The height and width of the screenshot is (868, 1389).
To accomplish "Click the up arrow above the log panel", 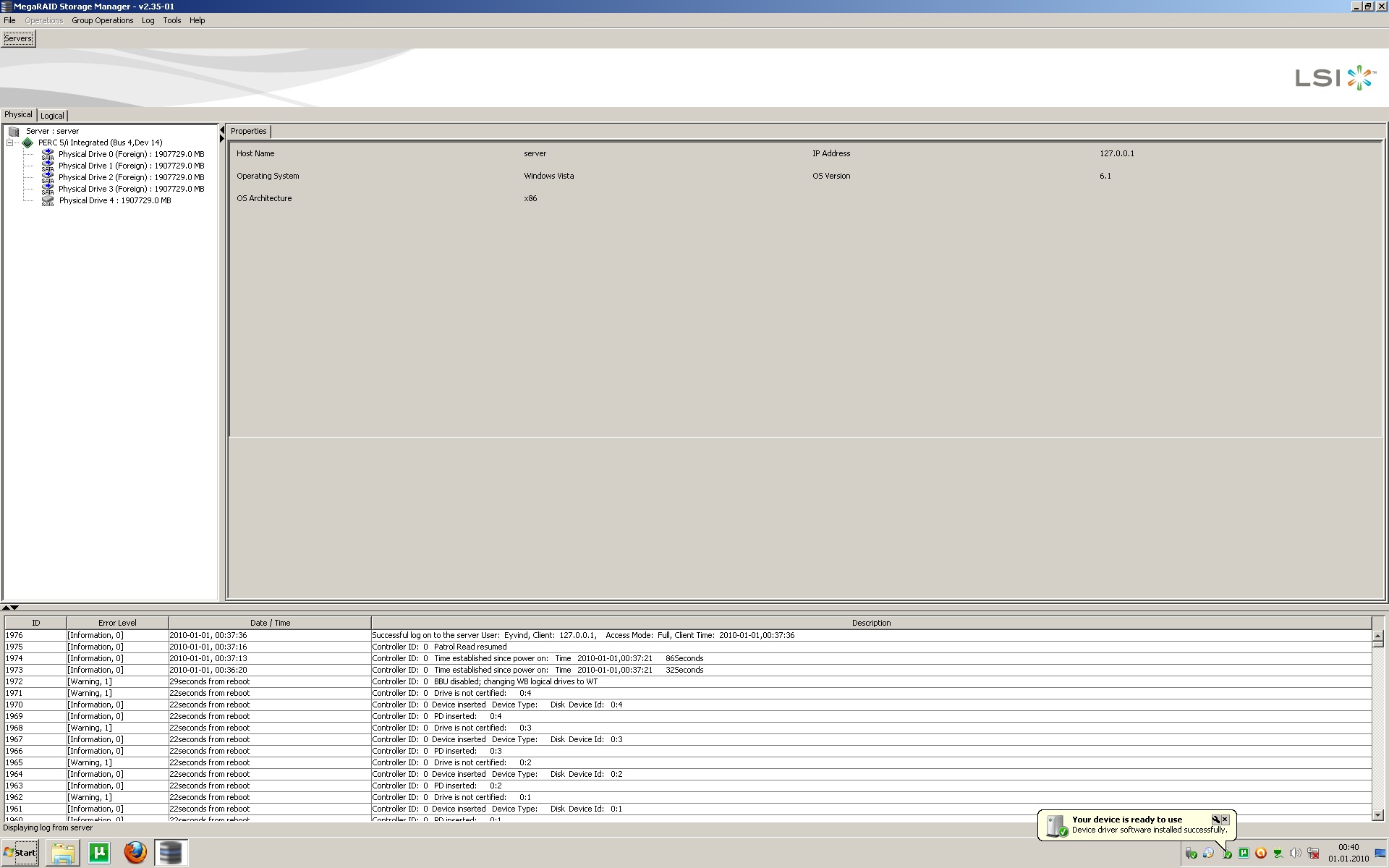I will (6, 608).
